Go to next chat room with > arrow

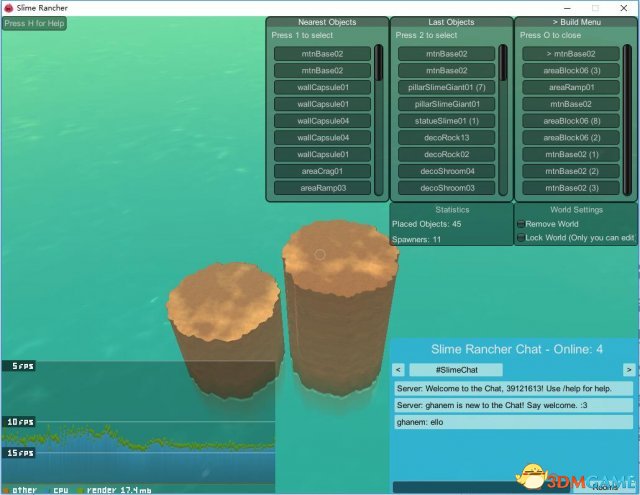pos(629,370)
